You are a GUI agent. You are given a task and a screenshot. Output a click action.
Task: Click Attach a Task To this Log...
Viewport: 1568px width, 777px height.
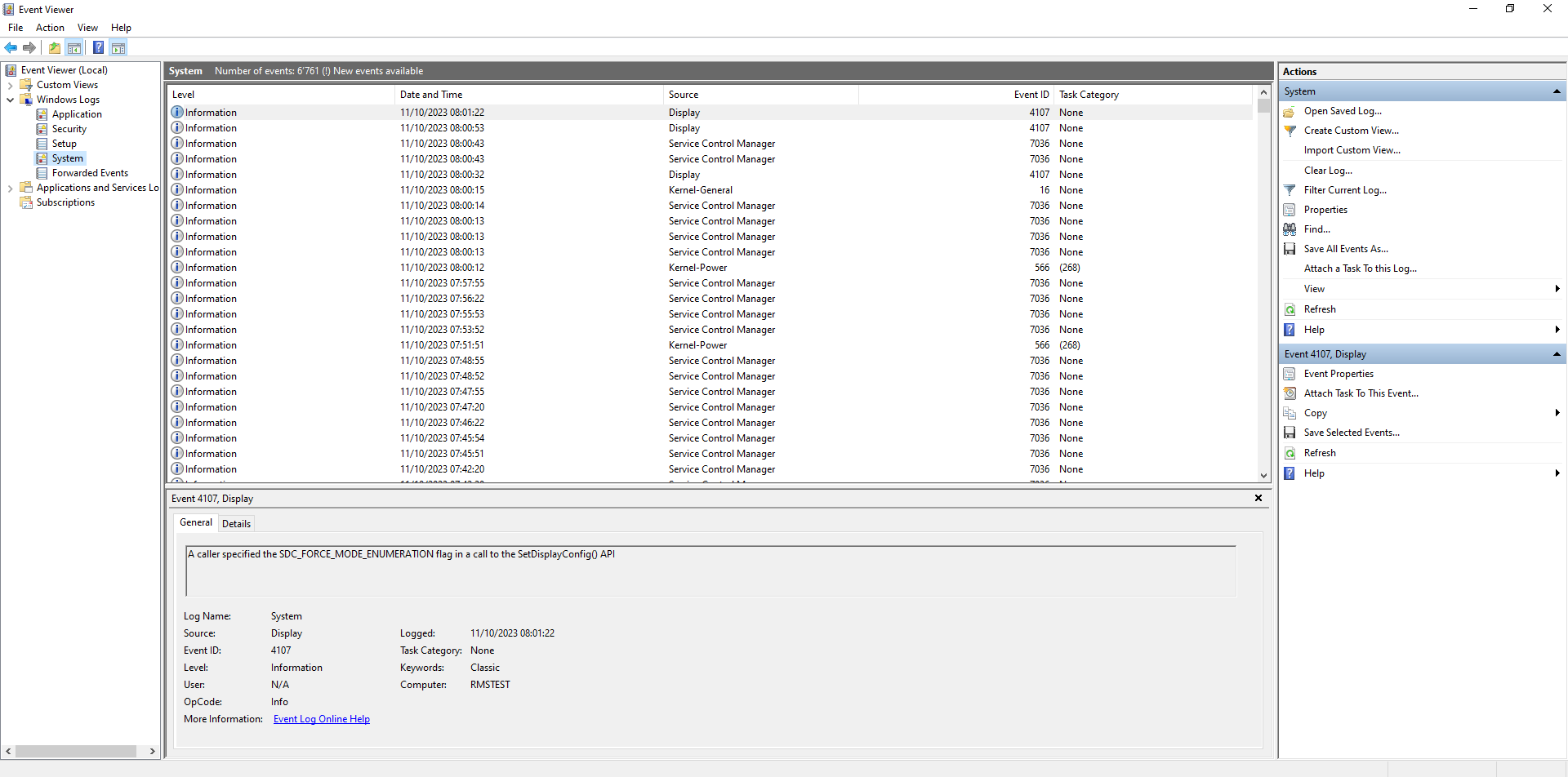(x=1360, y=269)
